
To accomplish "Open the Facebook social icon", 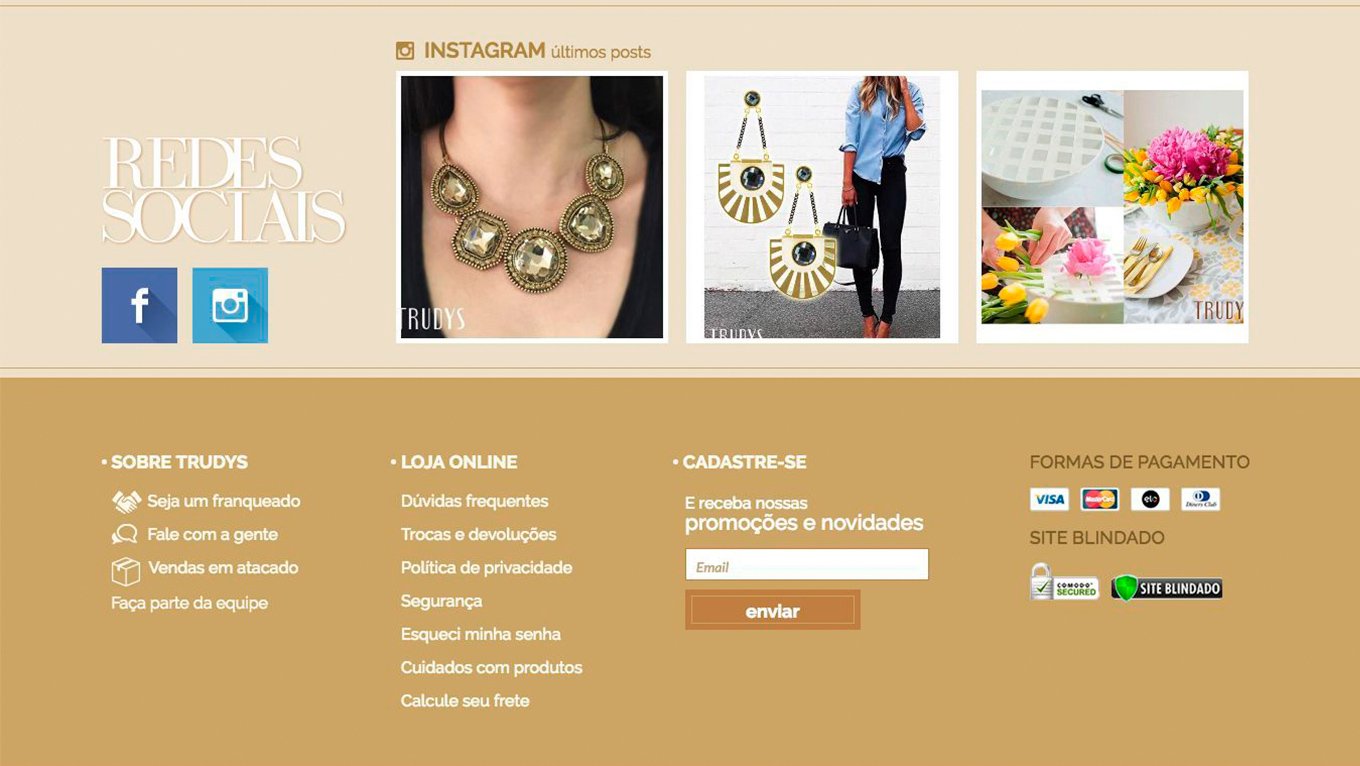I will pos(139,305).
